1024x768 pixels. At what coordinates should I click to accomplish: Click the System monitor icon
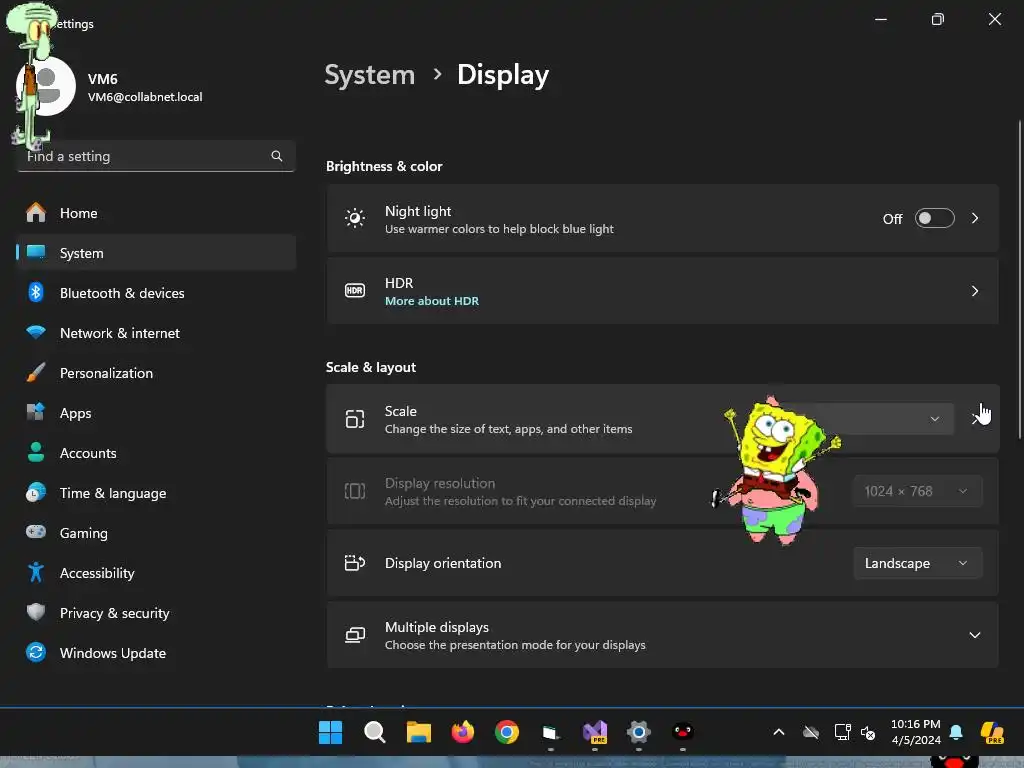click(36, 252)
